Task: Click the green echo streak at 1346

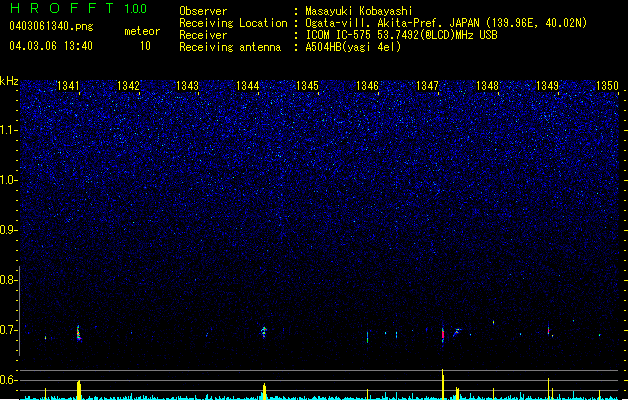Action: pos(367,337)
